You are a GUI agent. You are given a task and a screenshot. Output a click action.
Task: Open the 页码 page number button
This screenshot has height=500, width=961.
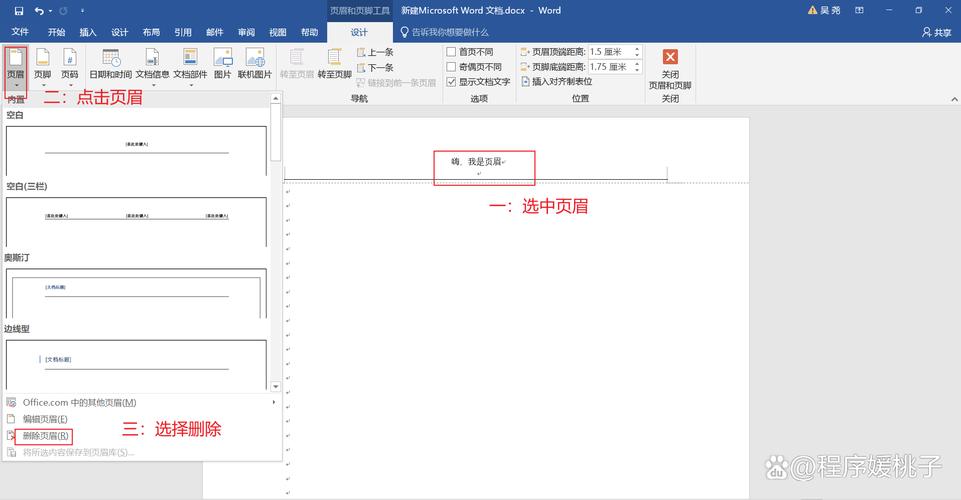(x=70, y=67)
